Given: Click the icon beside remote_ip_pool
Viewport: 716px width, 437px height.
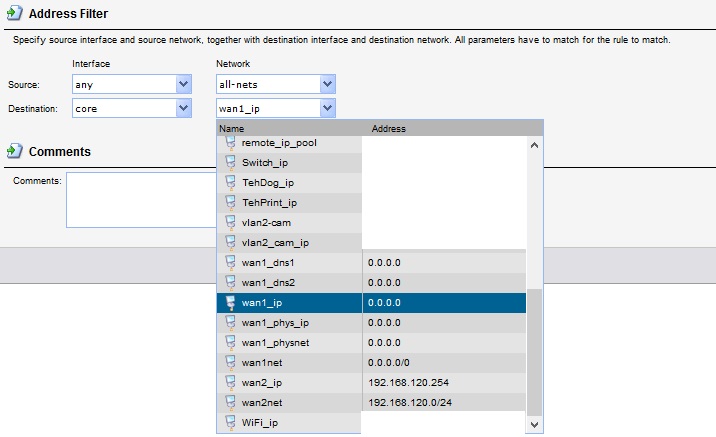Looking at the screenshot, I should pyautogui.click(x=230, y=143).
